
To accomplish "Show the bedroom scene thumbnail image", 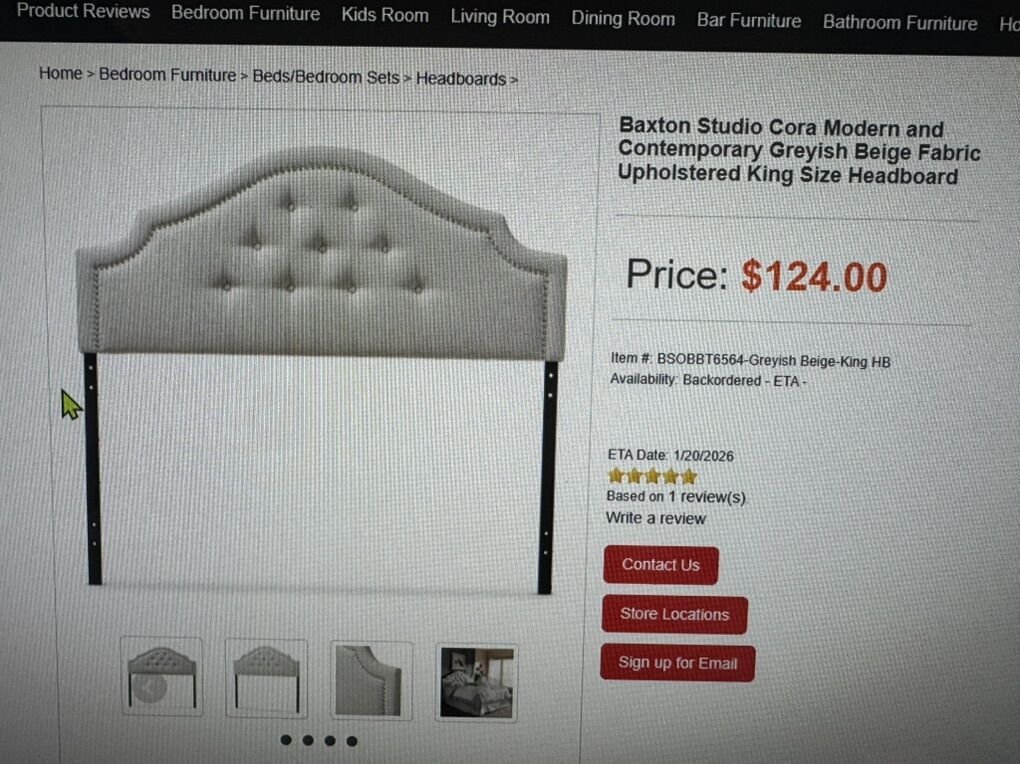I will [x=477, y=683].
